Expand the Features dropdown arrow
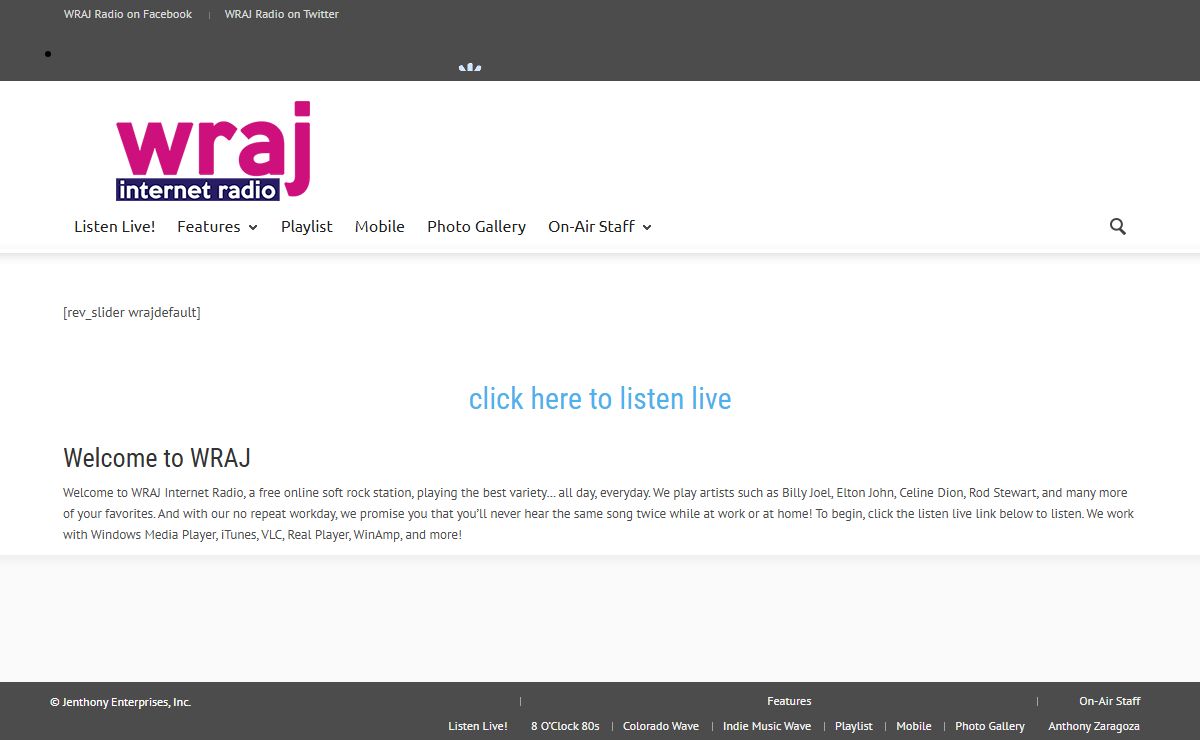Screen dimensions: 1200x740 click(x=253, y=227)
